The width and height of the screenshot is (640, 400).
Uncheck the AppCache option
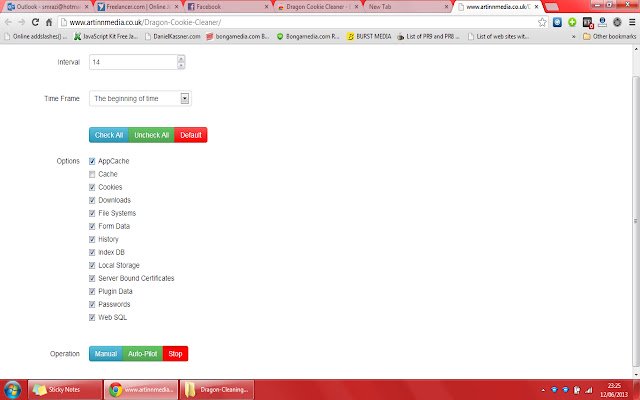click(92, 161)
